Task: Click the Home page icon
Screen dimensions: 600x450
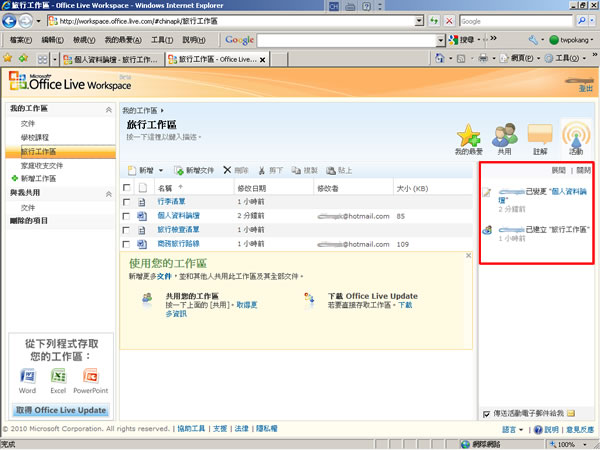Action: click(440, 58)
